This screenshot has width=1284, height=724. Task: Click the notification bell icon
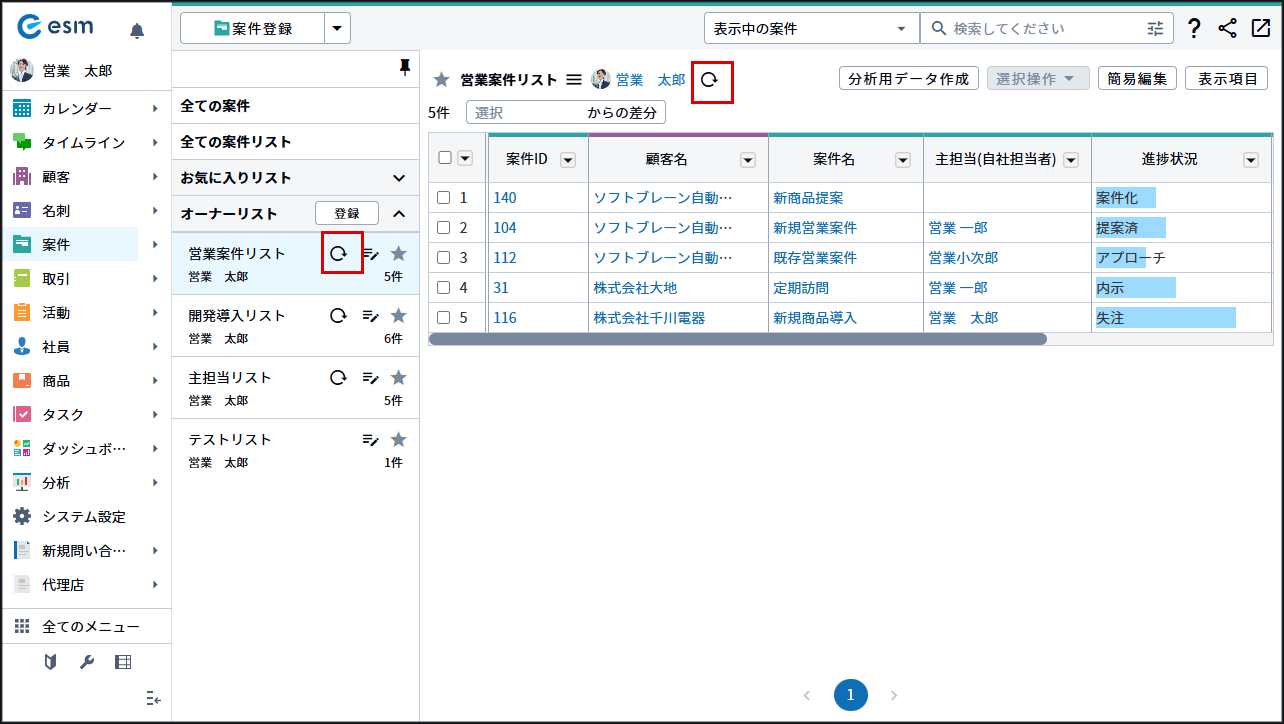137,30
